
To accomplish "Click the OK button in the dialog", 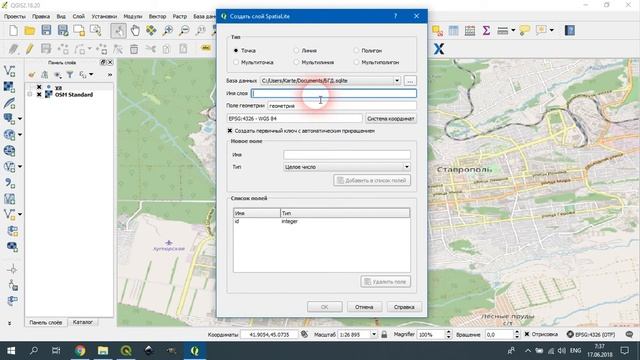I will pyautogui.click(x=324, y=307).
